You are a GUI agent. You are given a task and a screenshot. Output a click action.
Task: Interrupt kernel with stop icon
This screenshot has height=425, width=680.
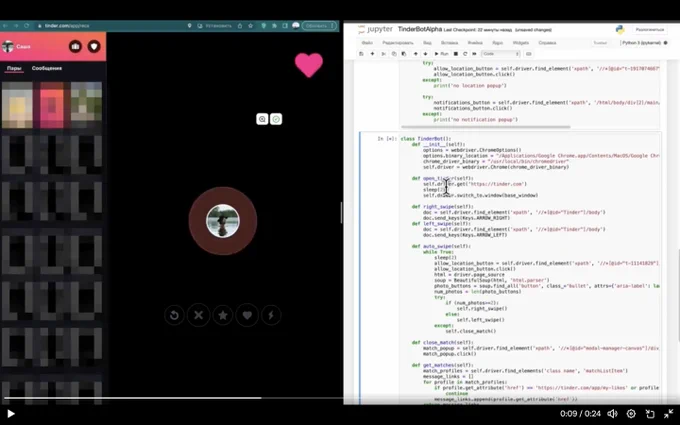click(x=456, y=54)
